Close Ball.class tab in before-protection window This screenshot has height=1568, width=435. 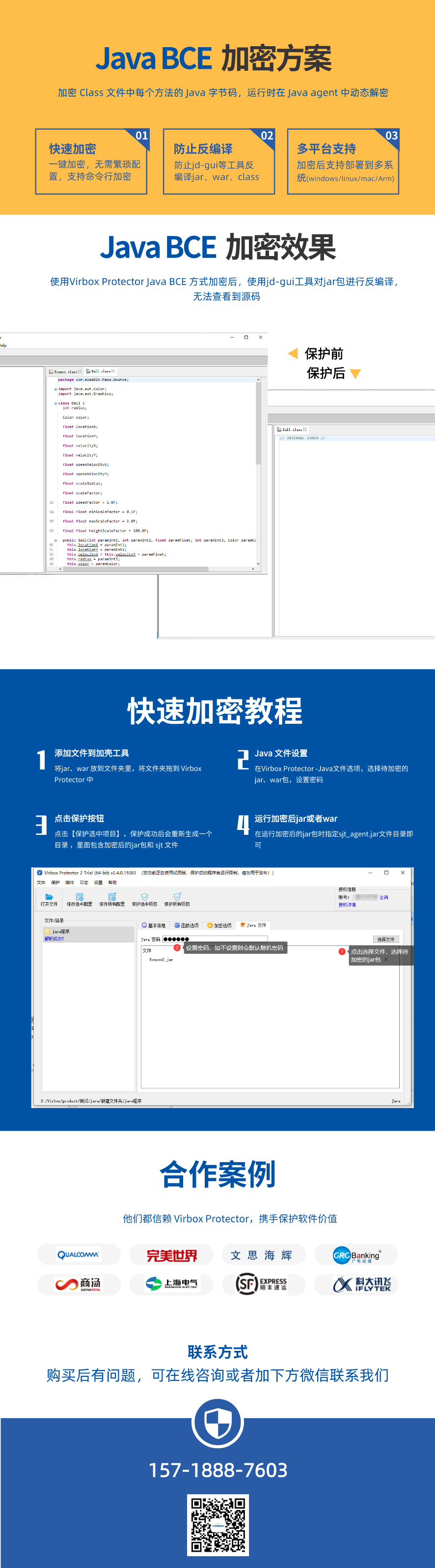pyautogui.click(x=113, y=371)
